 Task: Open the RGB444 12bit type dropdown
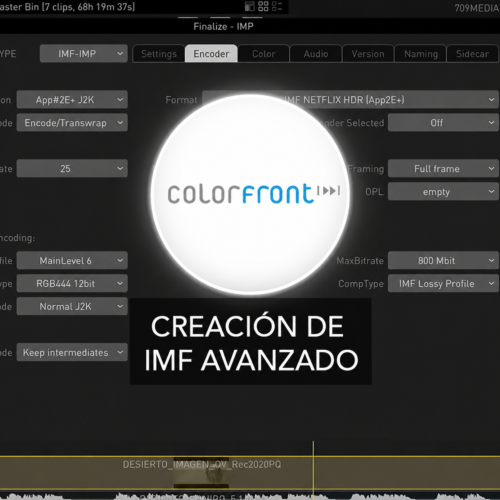(72, 283)
